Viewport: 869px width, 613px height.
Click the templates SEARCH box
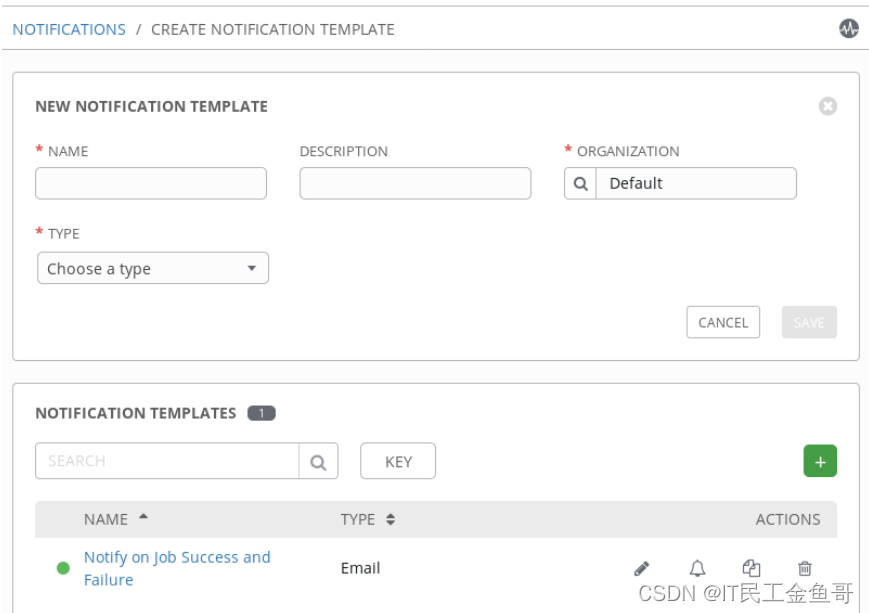coord(167,461)
